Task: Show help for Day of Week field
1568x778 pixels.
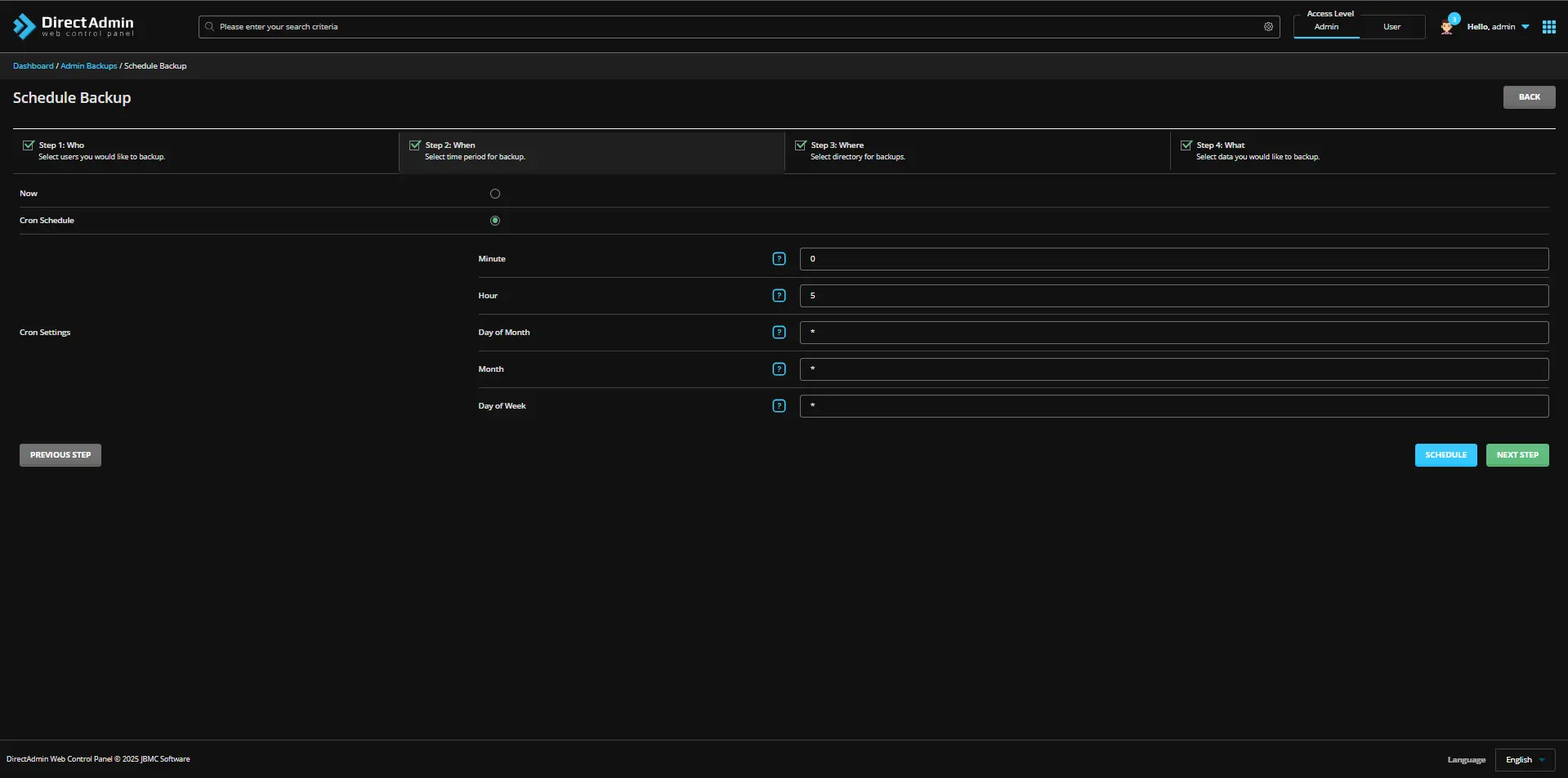Action: click(779, 406)
